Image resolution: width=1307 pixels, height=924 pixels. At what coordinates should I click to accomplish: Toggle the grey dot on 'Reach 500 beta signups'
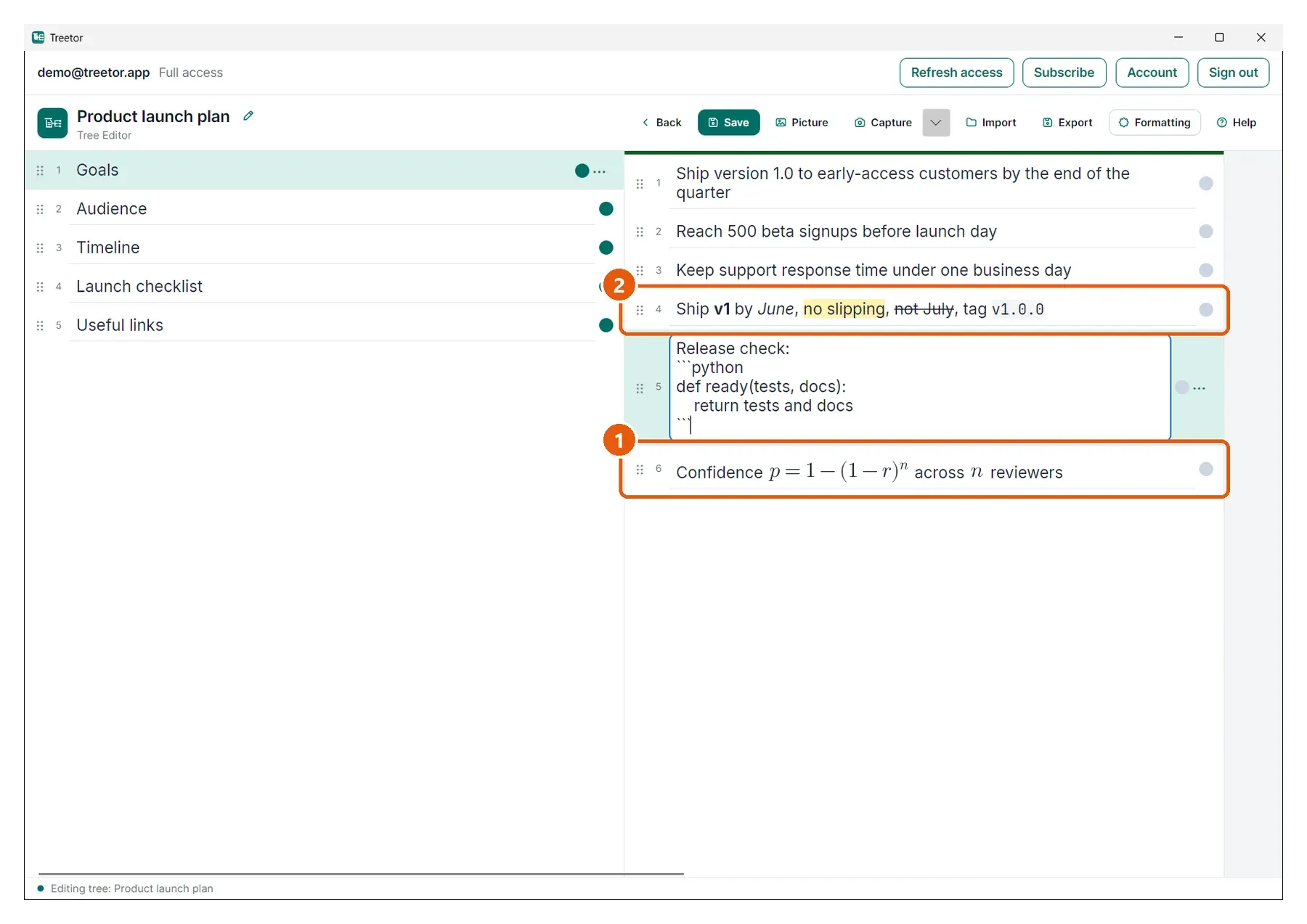[x=1206, y=232]
